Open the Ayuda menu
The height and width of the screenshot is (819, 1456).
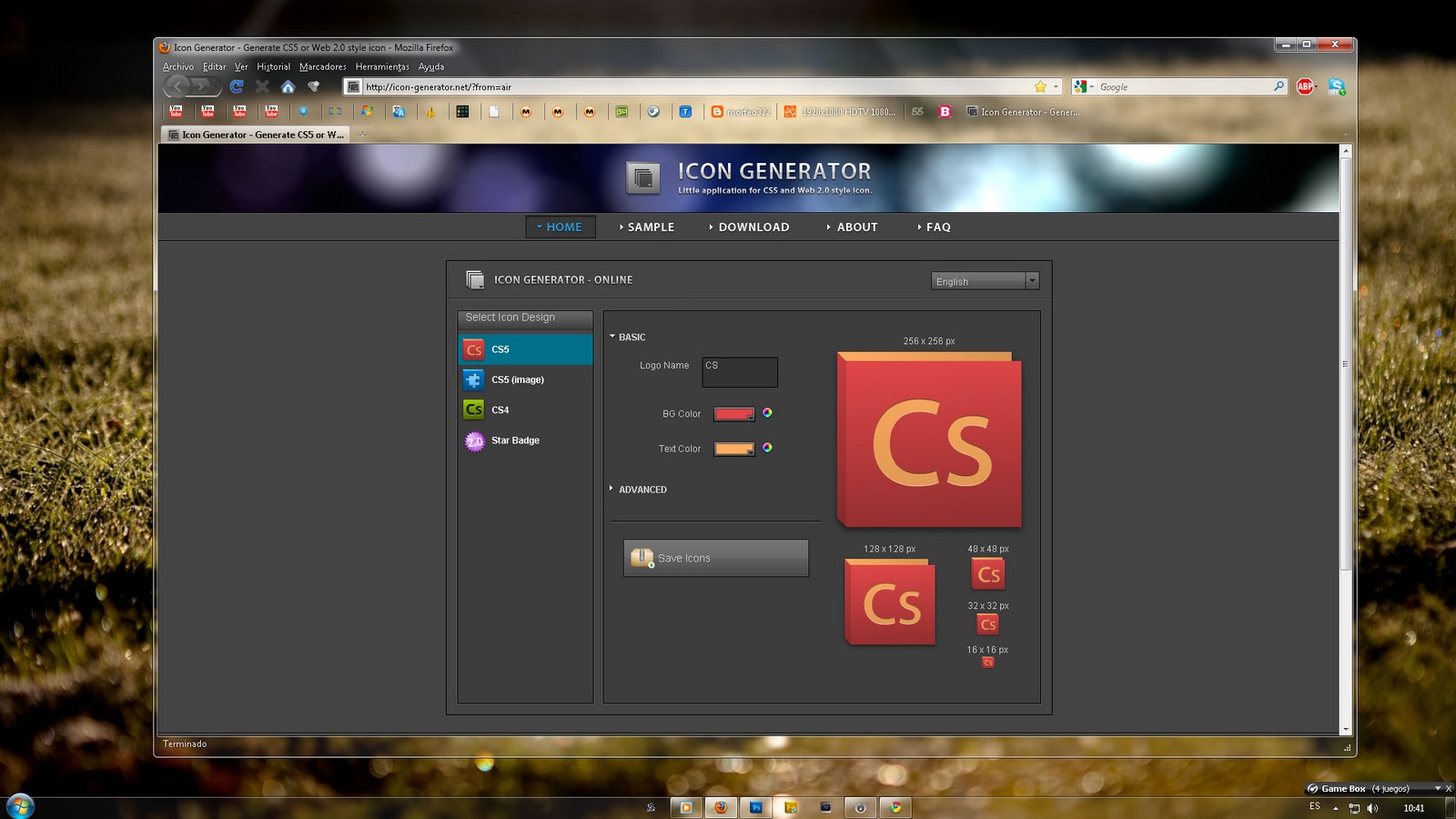coord(431,66)
